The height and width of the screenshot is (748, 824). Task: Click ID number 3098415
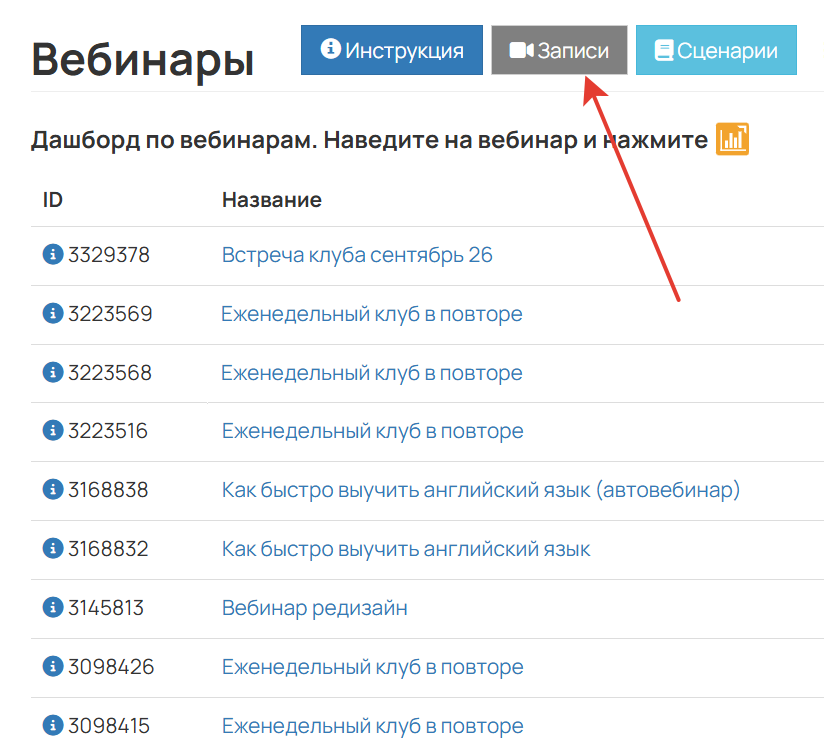pyautogui.click(x=109, y=726)
